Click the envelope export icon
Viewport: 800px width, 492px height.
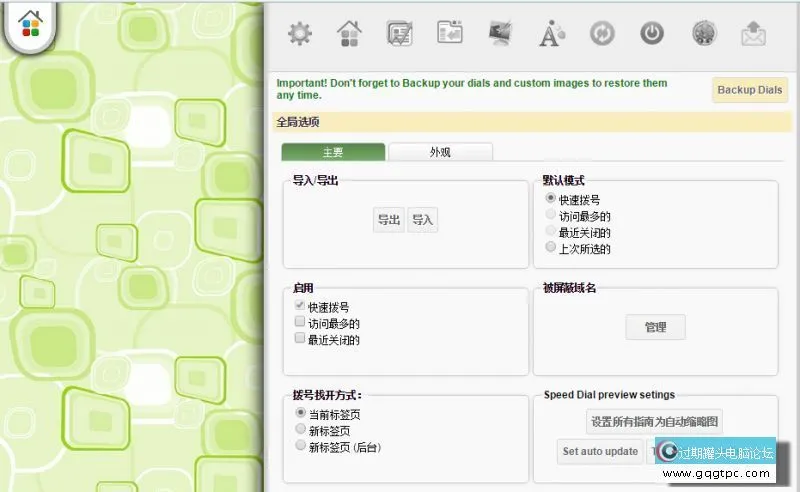[752, 34]
